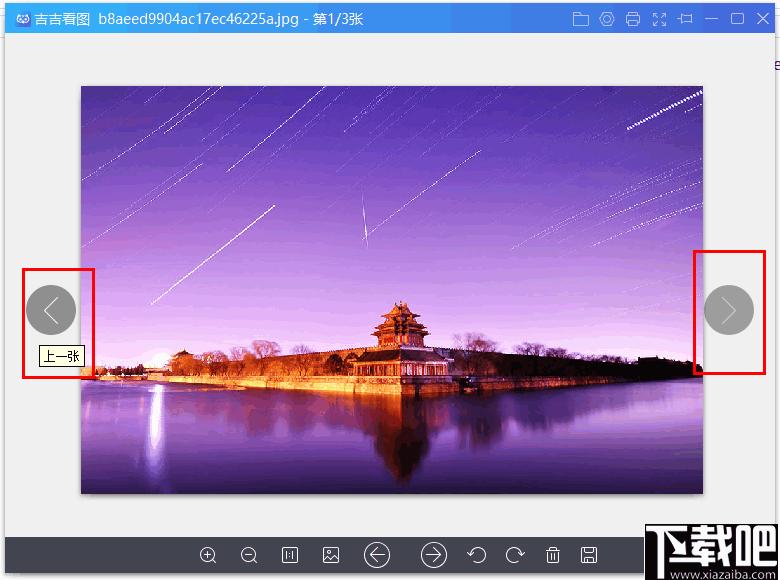Viewport: 780px width, 580px height.
Task: Rotate the image clockwise
Action: [x=515, y=555]
